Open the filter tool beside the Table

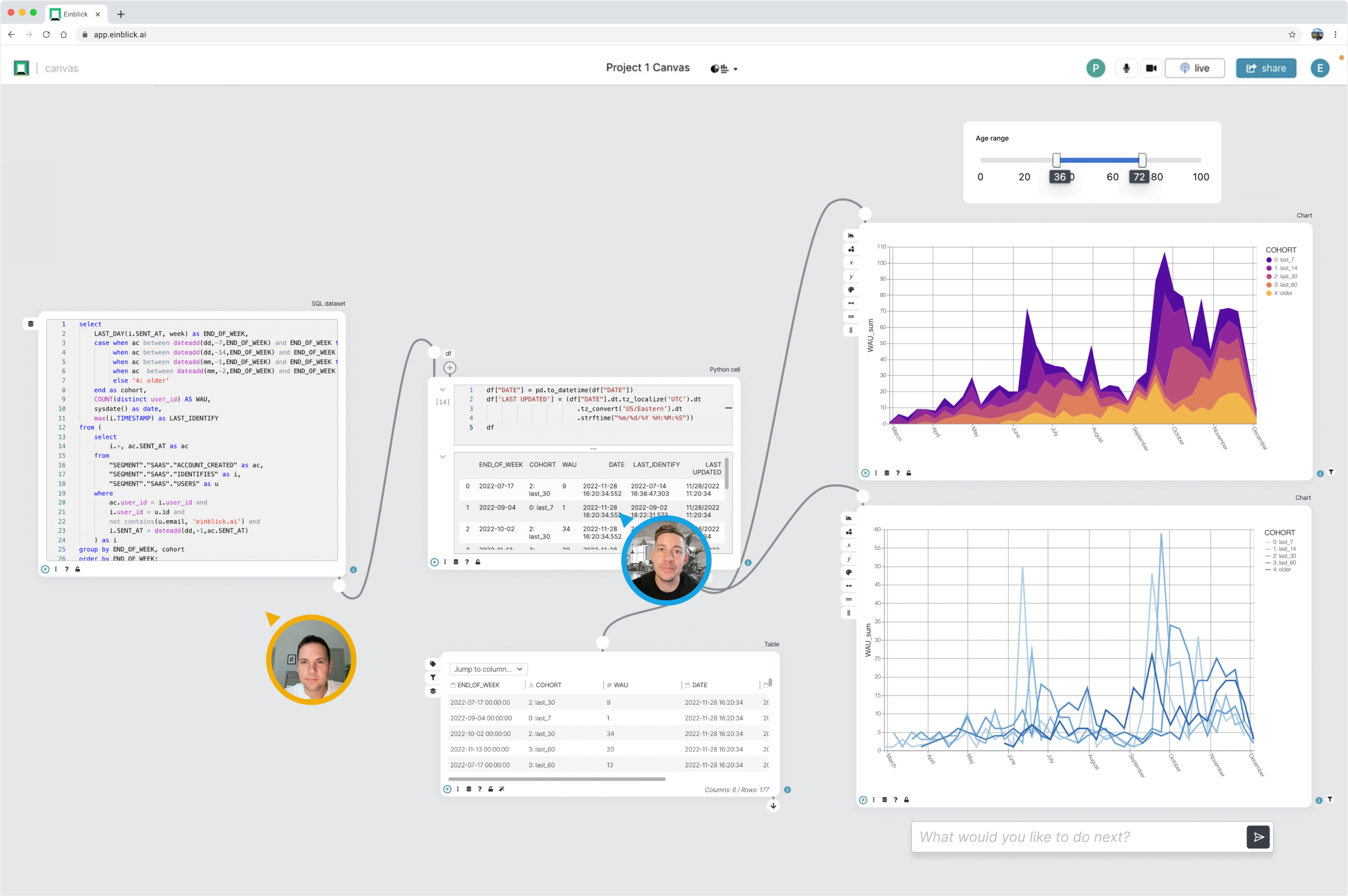[x=433, y=678]
